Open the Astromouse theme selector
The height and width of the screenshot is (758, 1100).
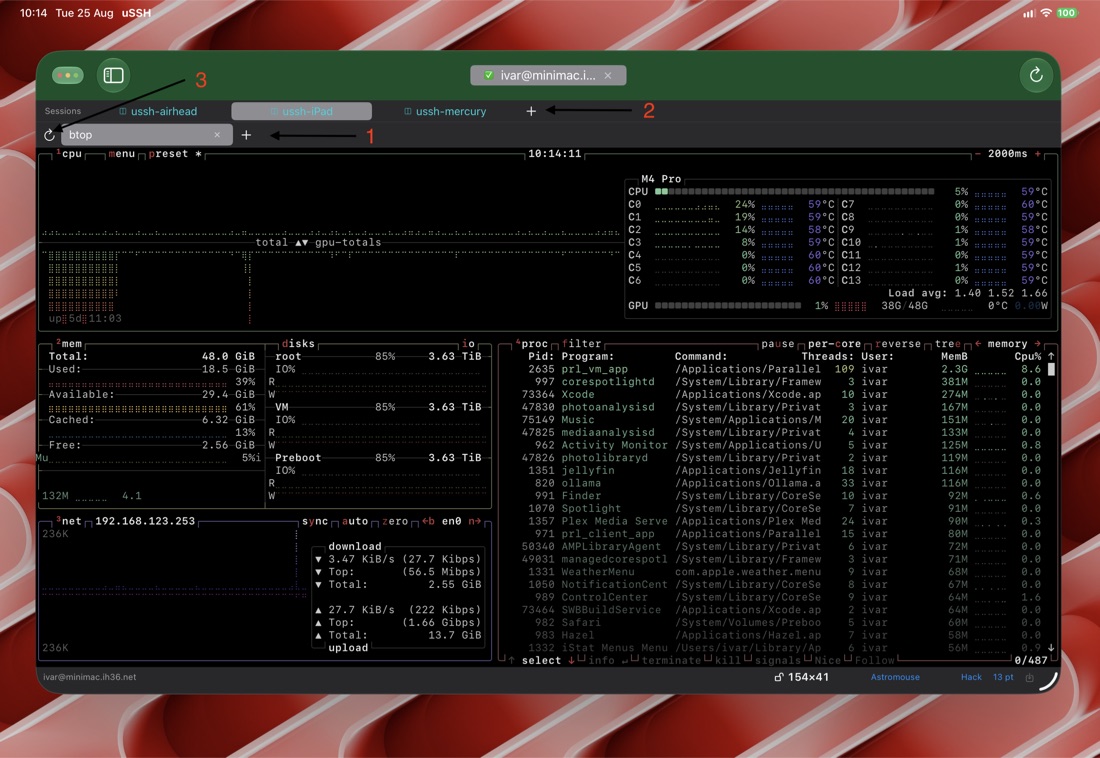point(895,677)
